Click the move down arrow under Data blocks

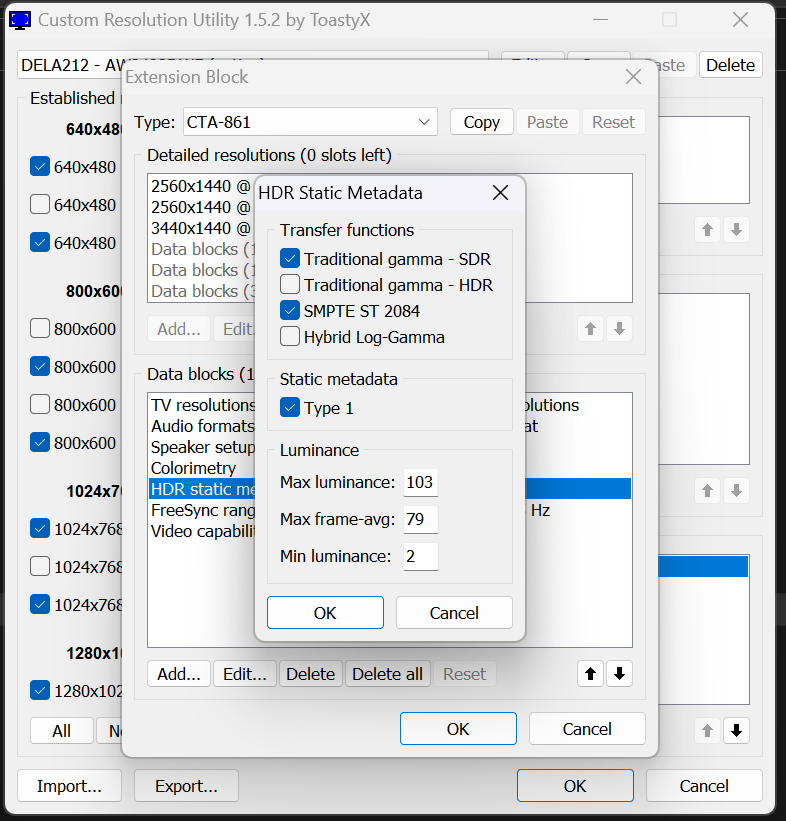[620, 674]
